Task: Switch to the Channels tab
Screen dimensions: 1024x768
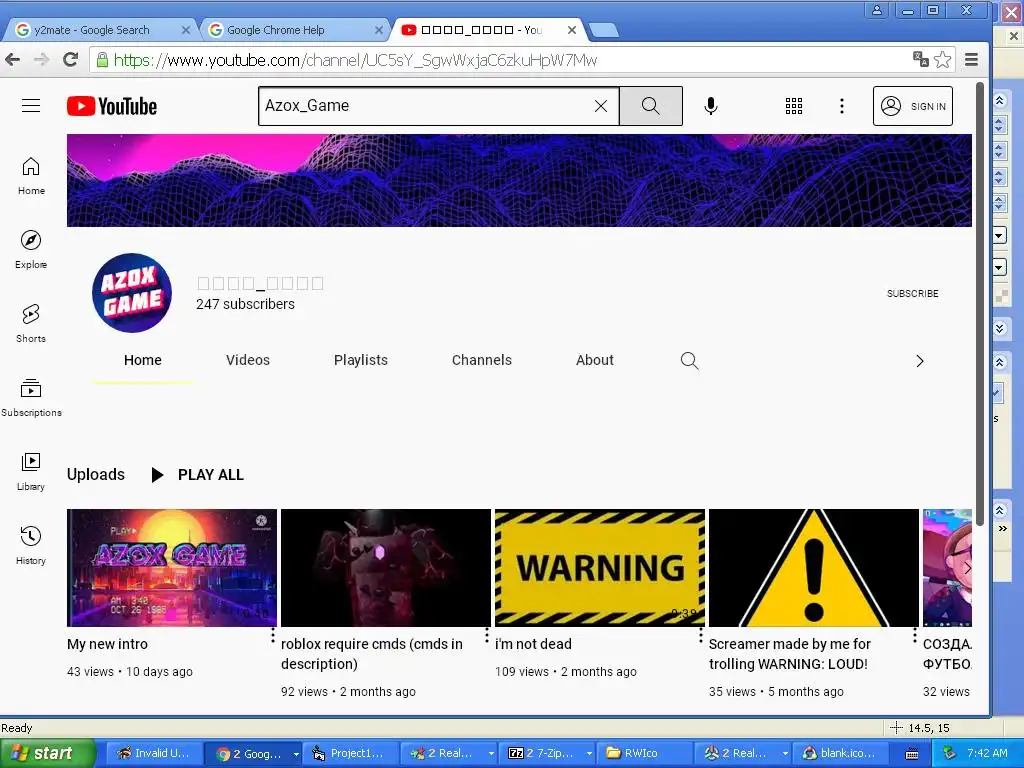Action: pyautogui.click(x=481, y=360)
